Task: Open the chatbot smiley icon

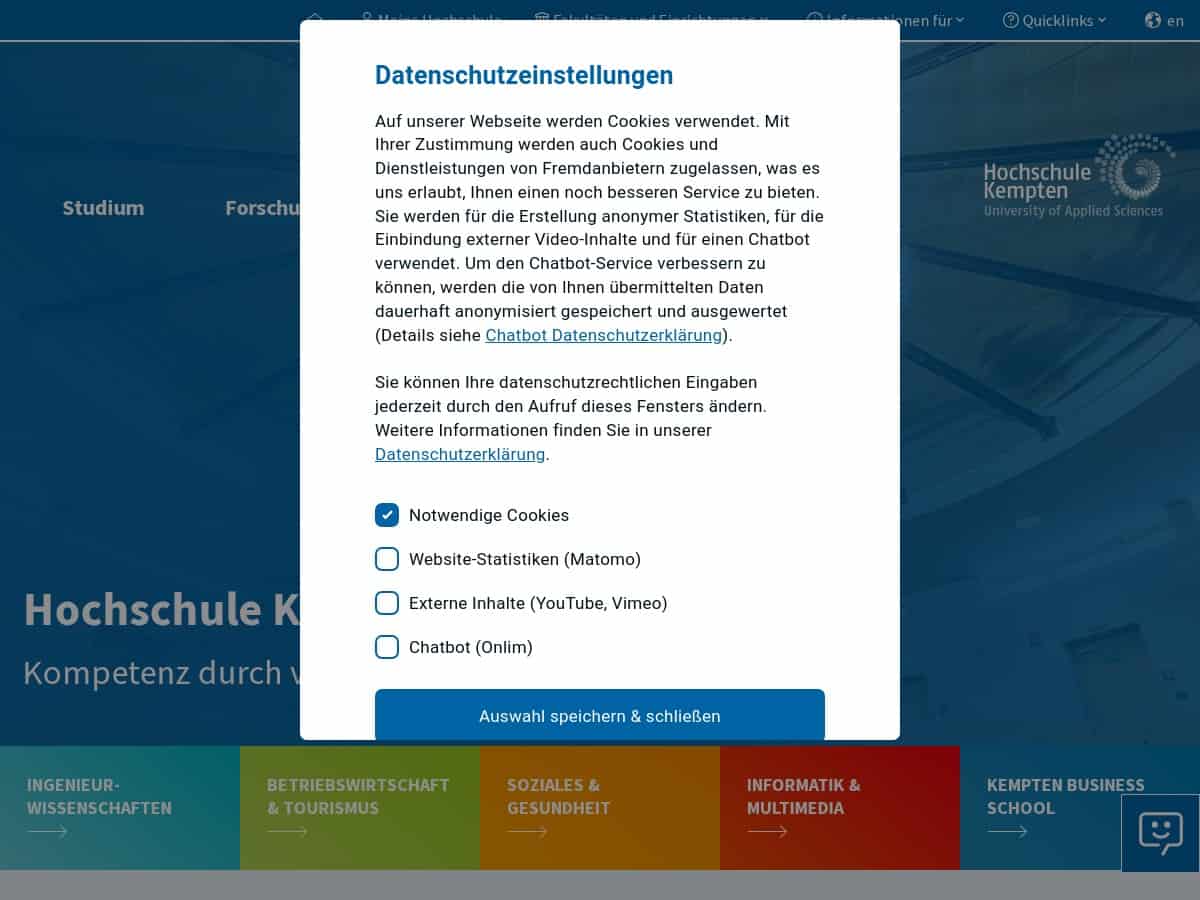Action: point(1160,833)
